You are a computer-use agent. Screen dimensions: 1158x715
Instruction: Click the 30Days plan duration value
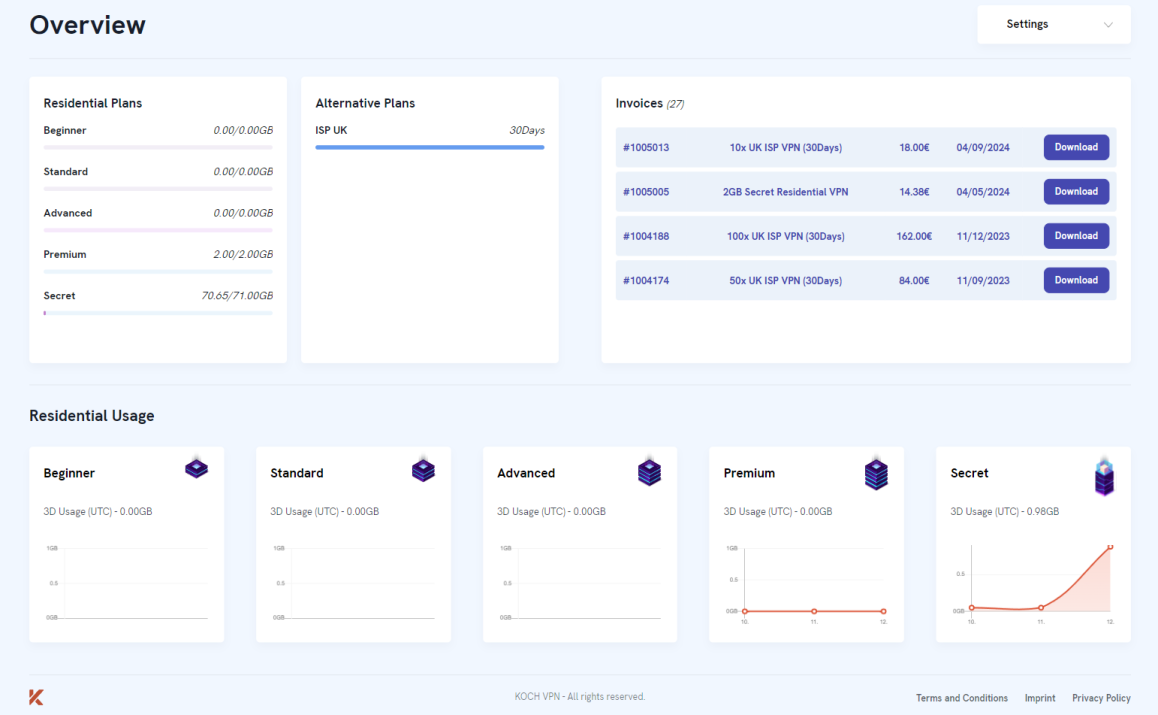click(x=527, y=130)
